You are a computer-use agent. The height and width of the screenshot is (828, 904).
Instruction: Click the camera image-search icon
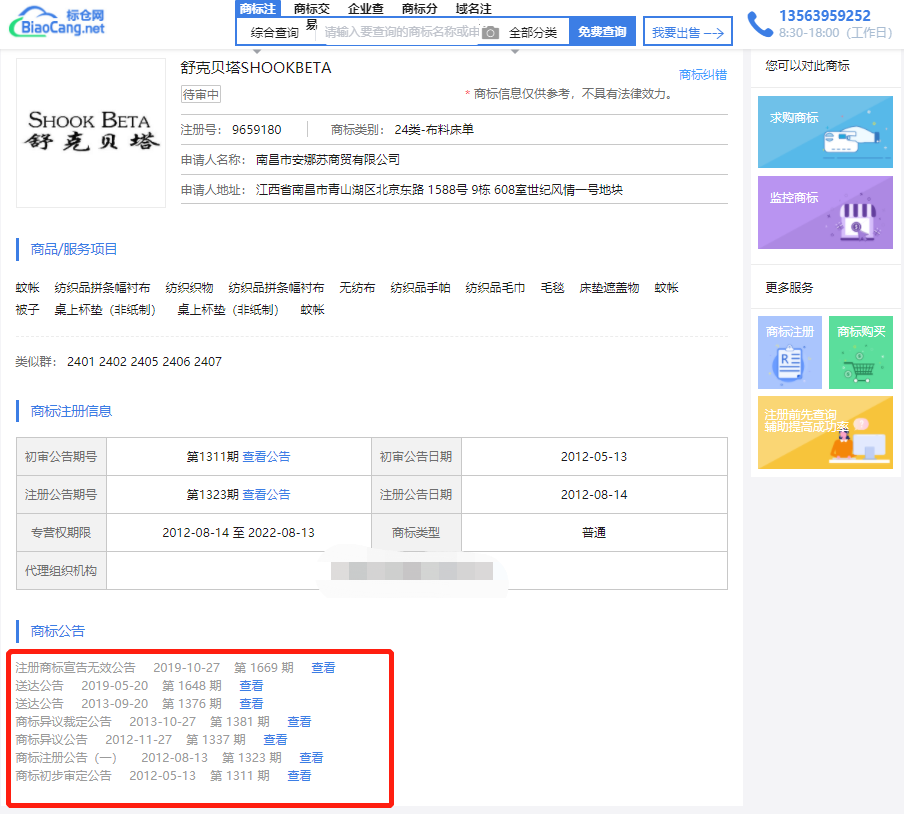coord(490,33)
